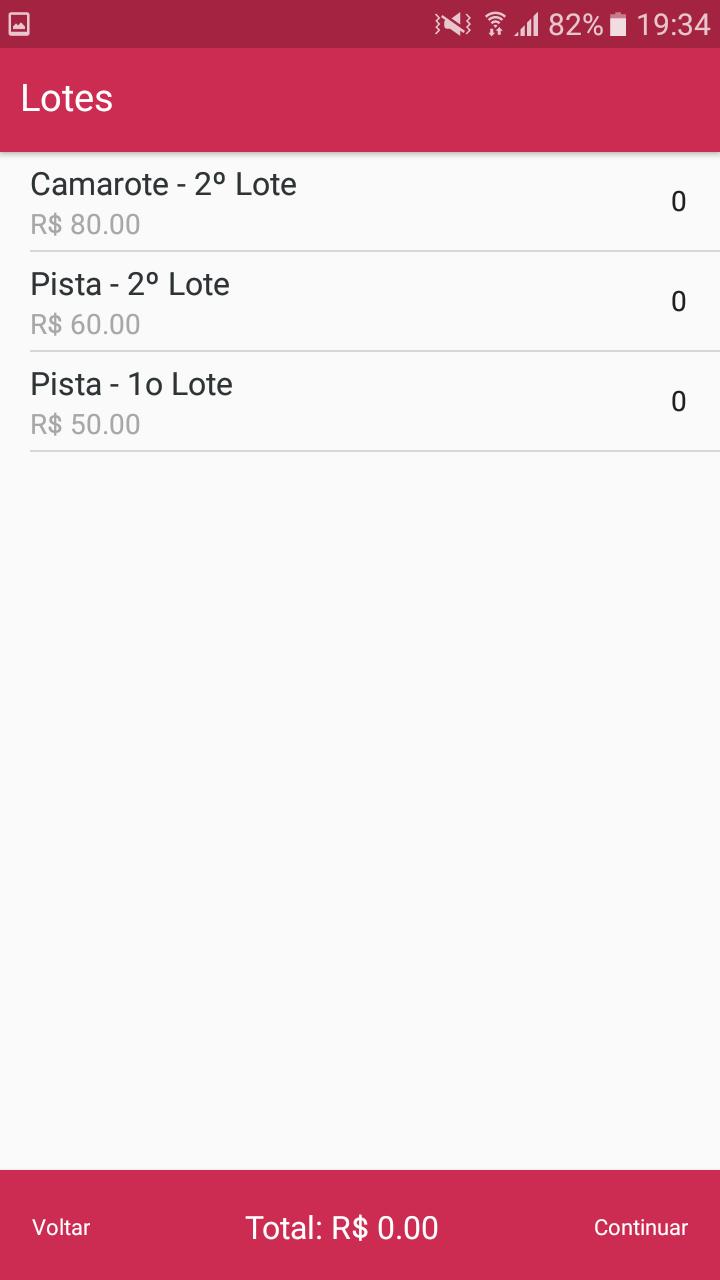
Task: Pick the Pista - 1o Lote ticket
Action: [x=132, y=385]
